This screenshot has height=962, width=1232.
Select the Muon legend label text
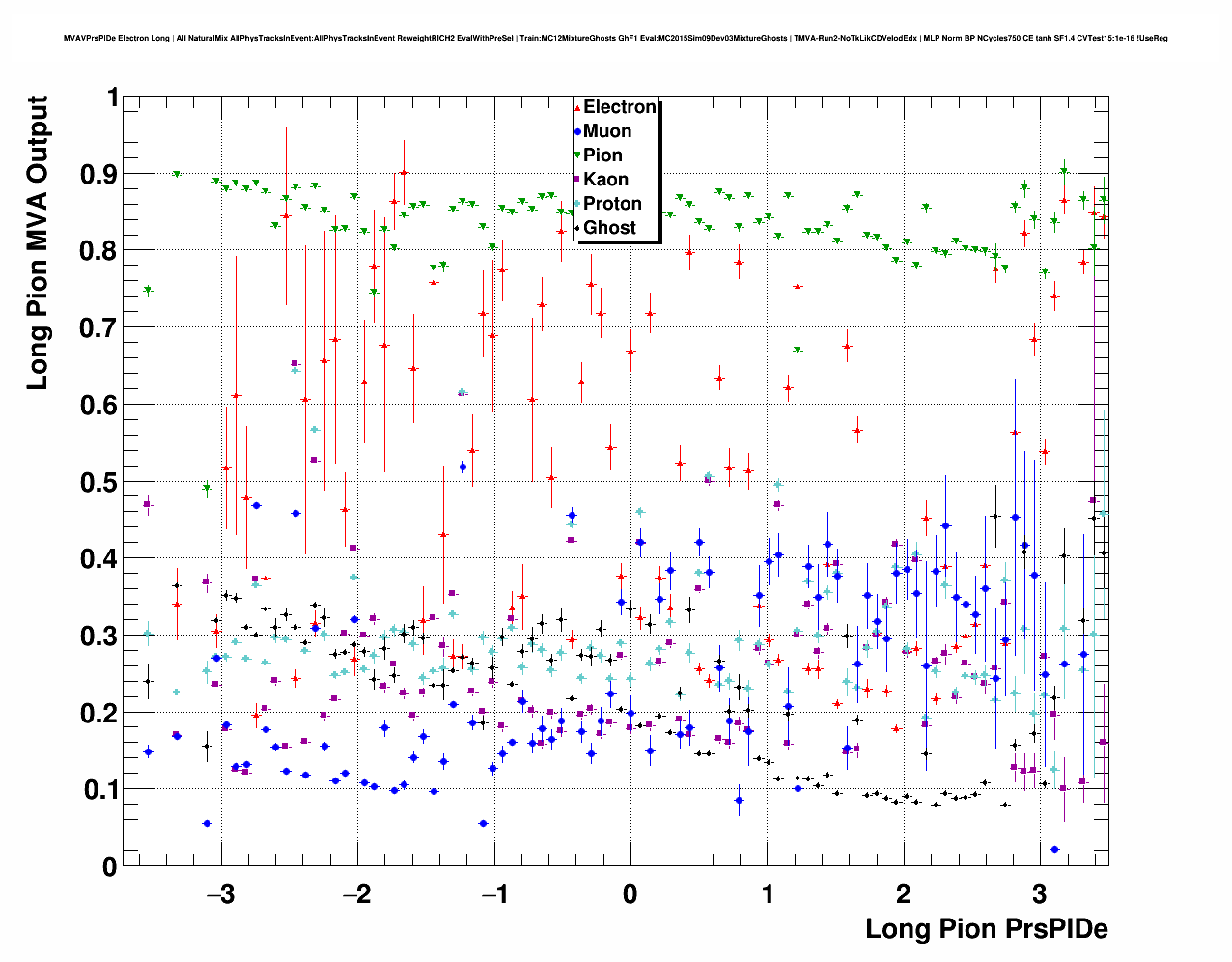(607, 131)
